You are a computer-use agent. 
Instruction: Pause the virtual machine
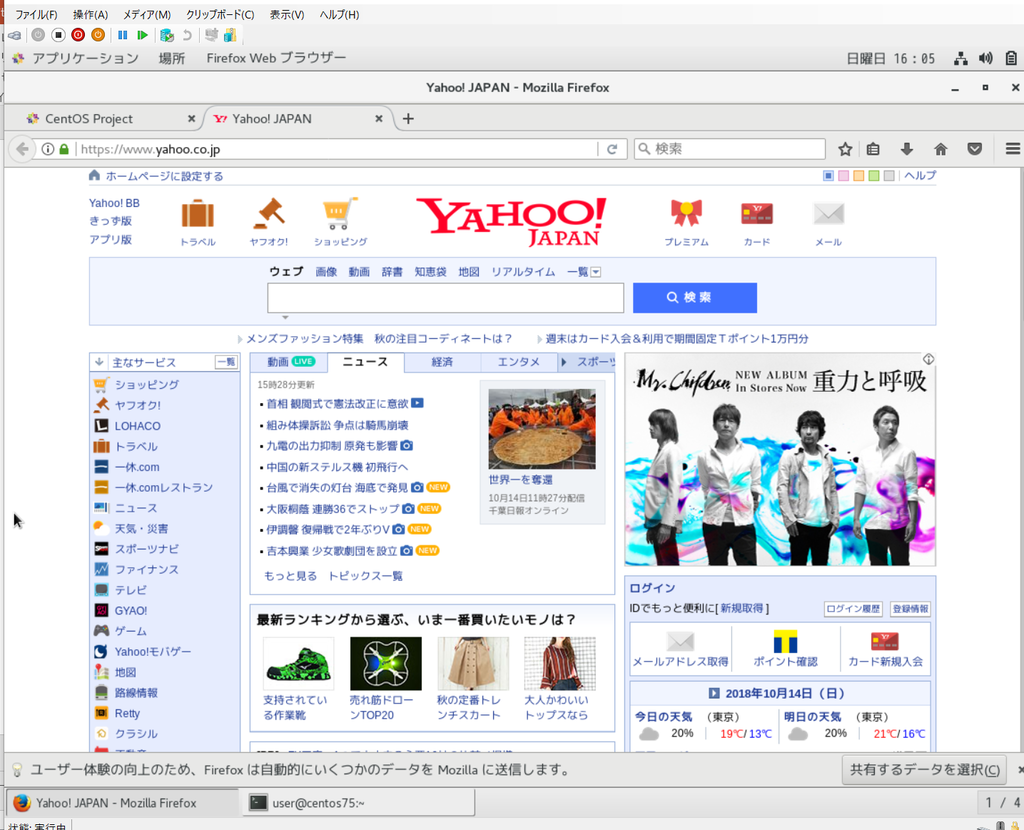point(123,35)
